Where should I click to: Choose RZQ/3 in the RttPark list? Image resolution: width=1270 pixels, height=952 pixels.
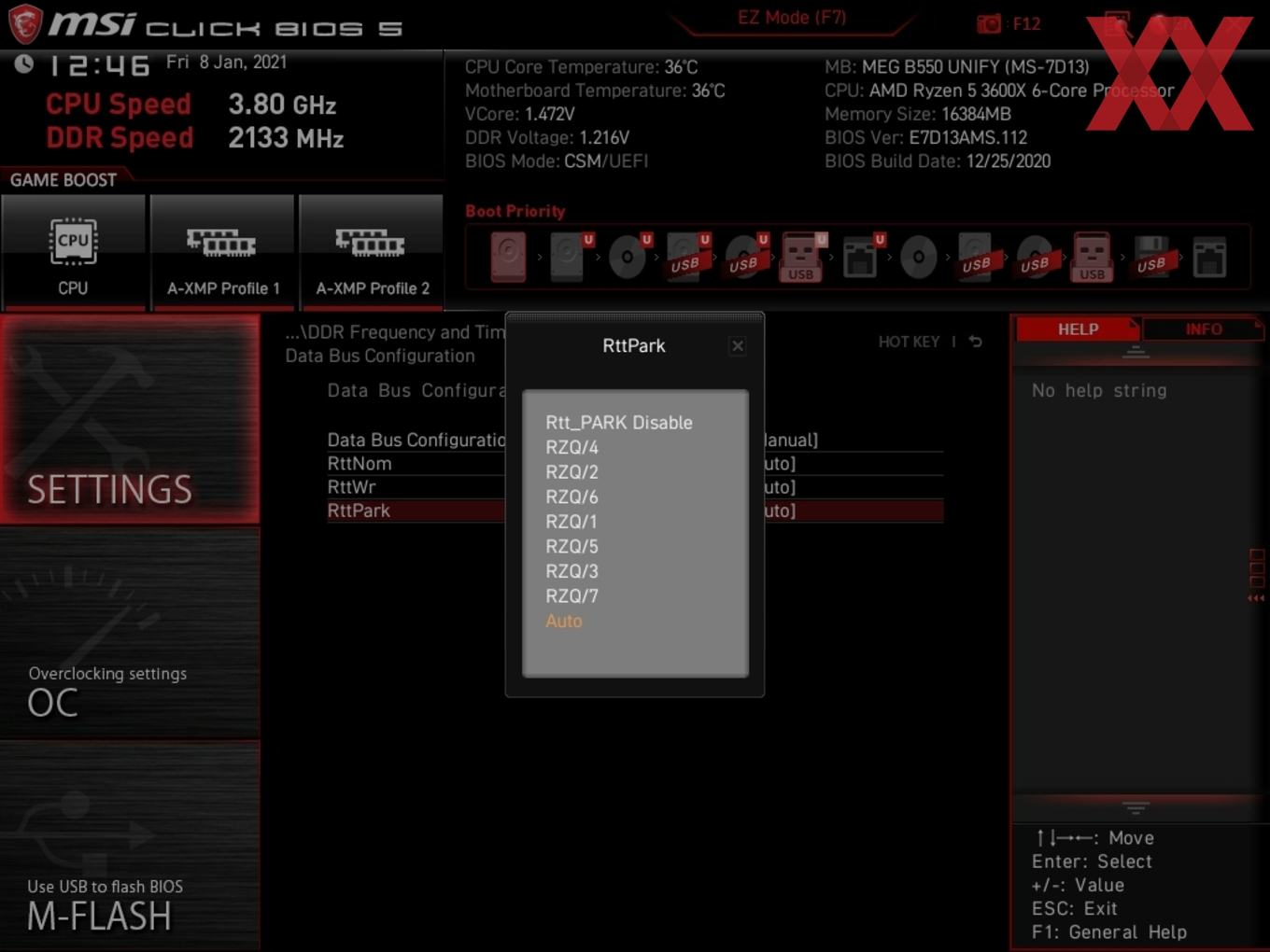coord(572,571)
